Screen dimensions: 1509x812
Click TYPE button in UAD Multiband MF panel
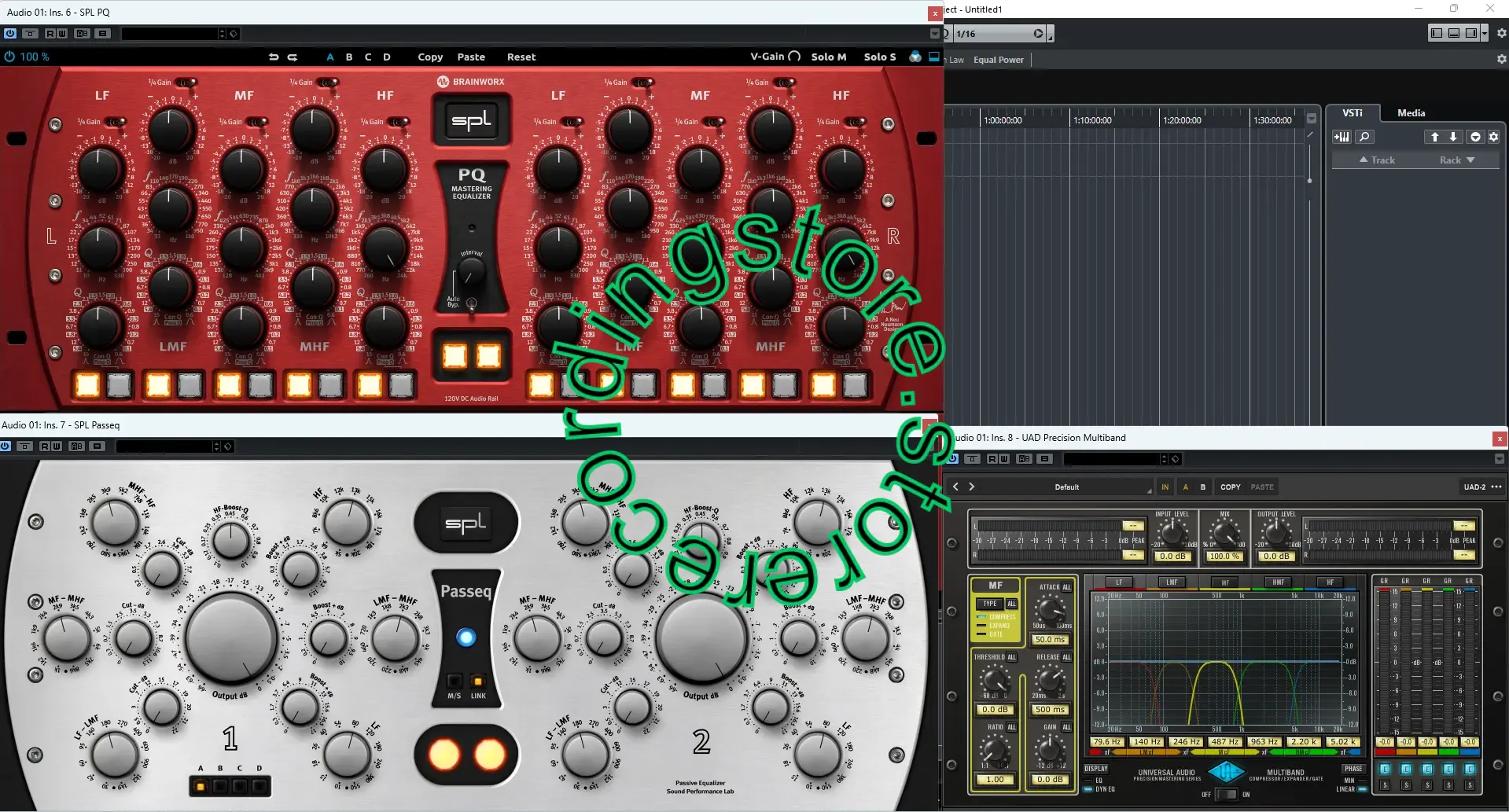(x=990, y=604)
